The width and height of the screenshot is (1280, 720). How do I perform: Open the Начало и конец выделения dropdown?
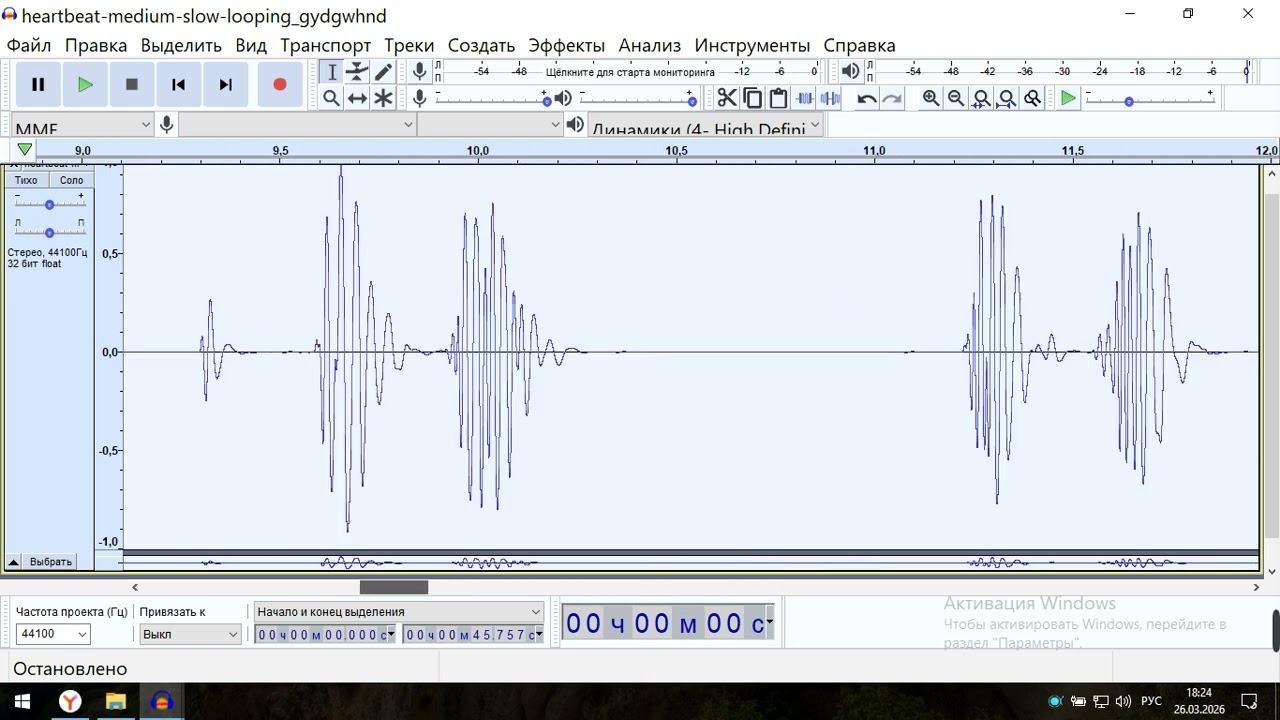(x=398, y=612)
